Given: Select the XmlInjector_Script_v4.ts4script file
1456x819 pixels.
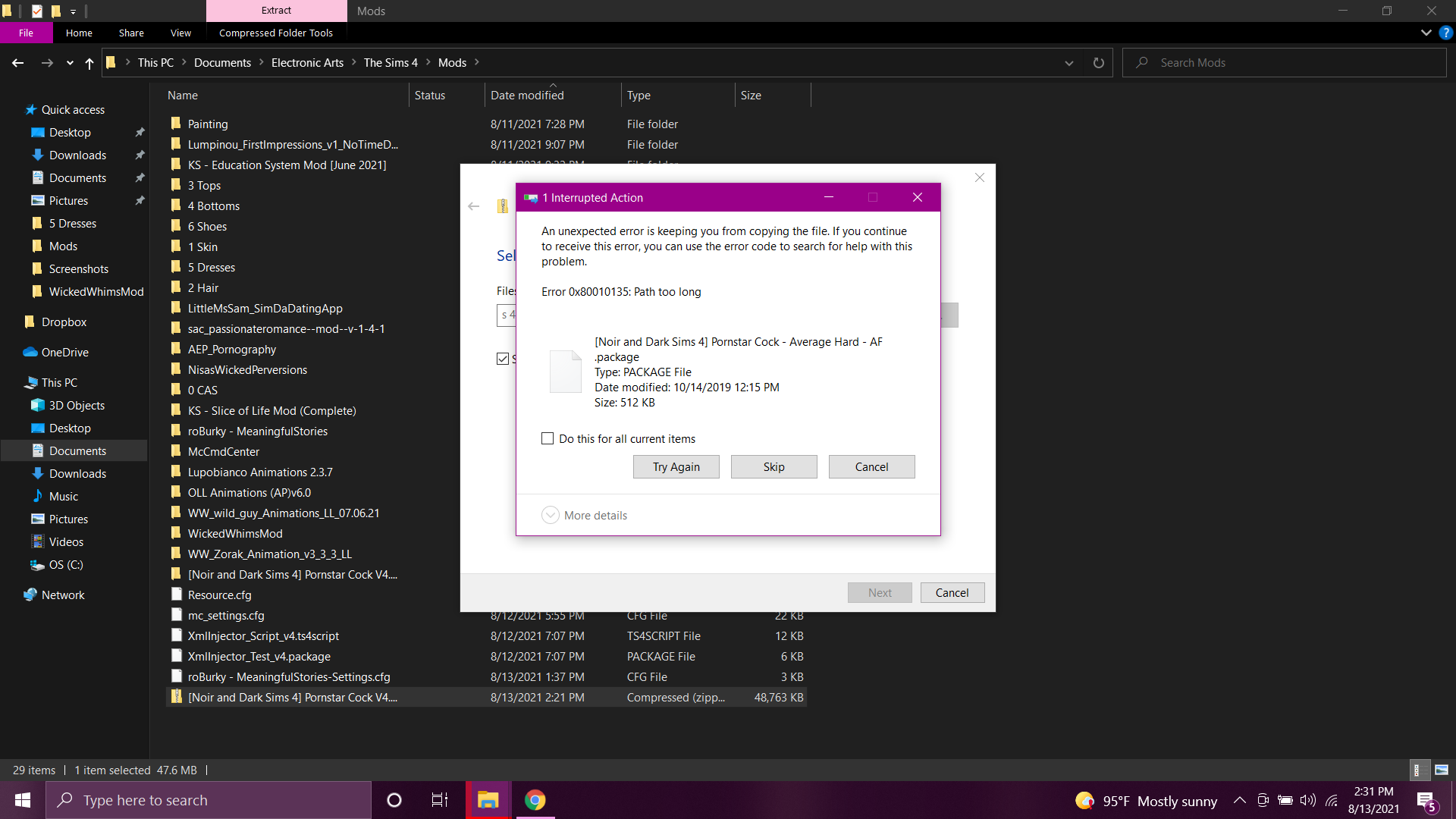Looking at the screenshot, I should [263, 636].
